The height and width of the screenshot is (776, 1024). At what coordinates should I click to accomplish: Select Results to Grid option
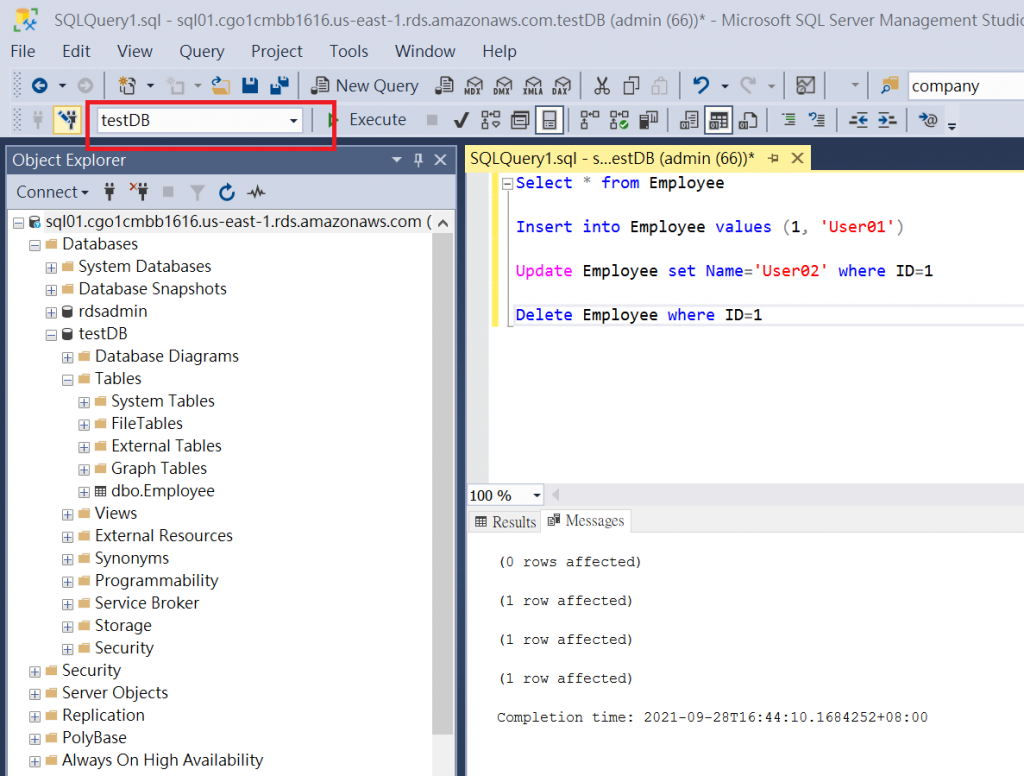pyautogui.click(x=718, y=120)
